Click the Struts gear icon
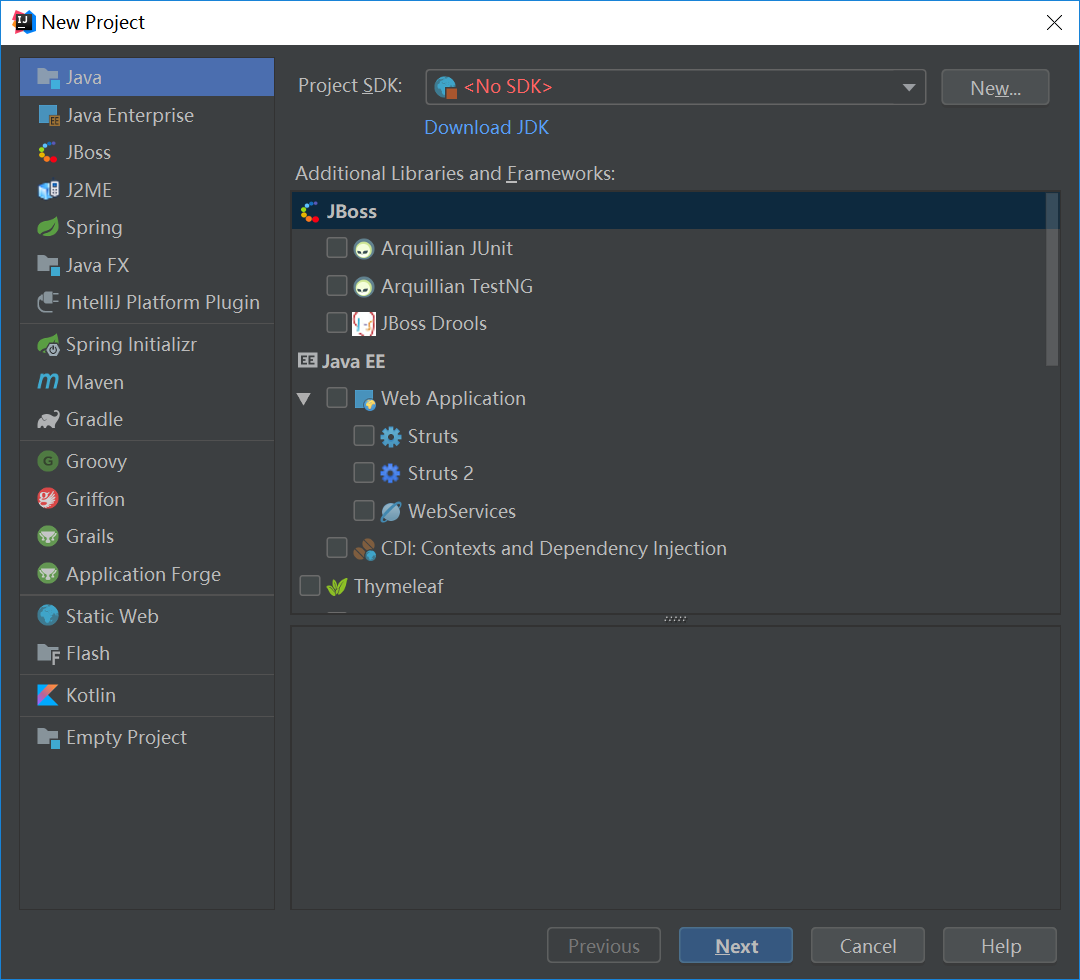The image size is (1080, 980). click(391, 437)
